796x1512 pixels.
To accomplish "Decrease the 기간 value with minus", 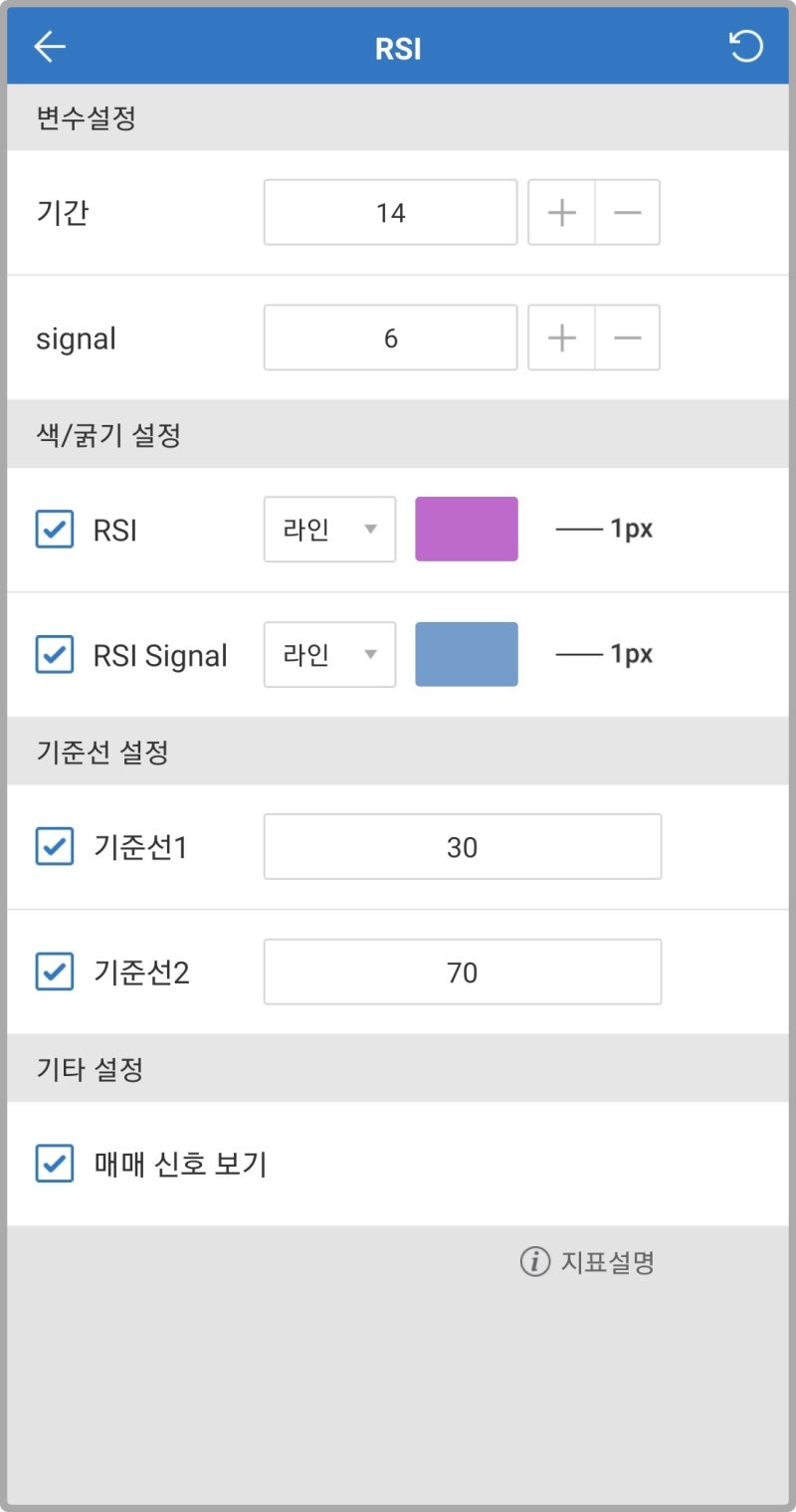I will pyautogui.click(x=628, y=212).
